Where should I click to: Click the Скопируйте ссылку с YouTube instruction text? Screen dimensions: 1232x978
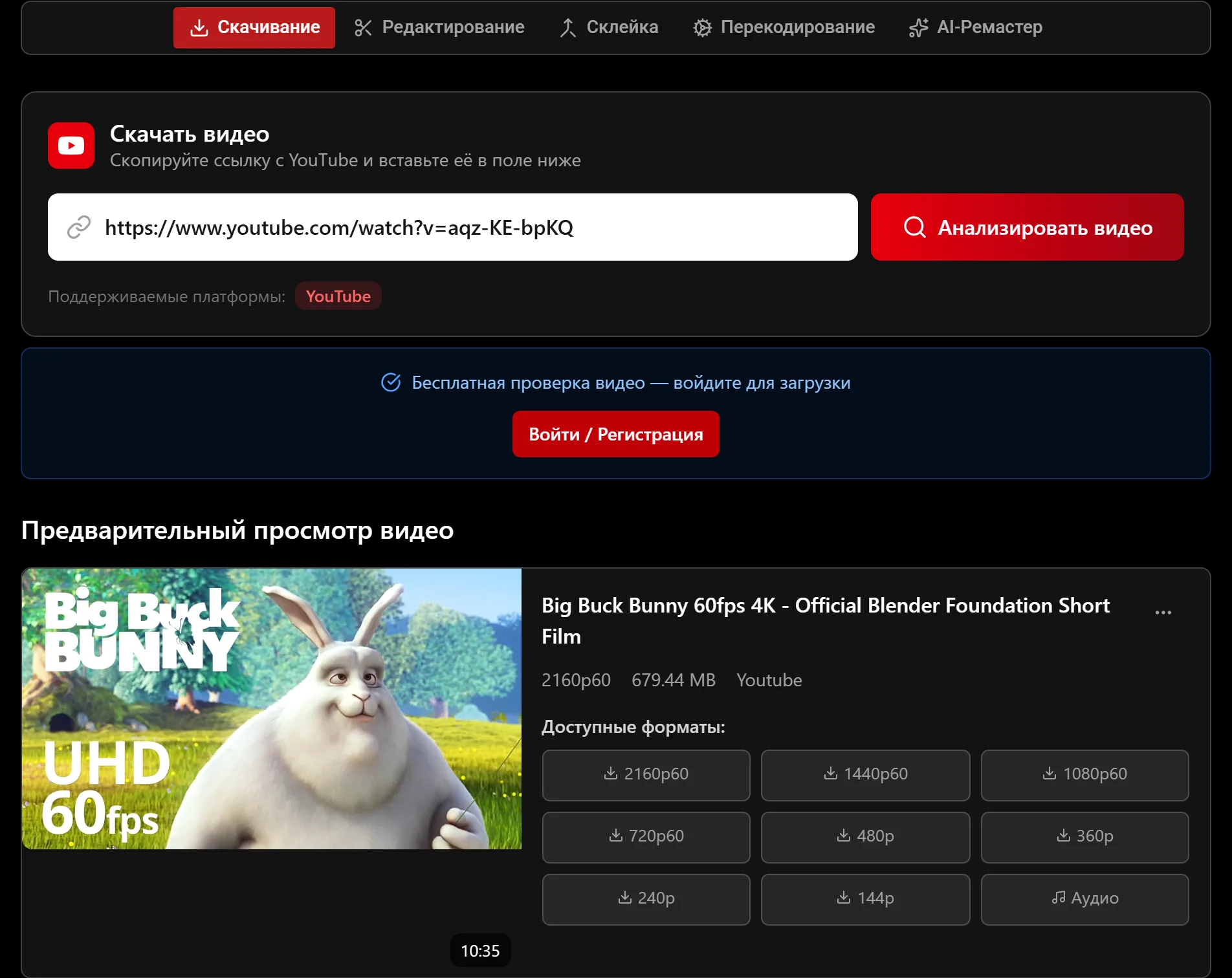[346, 160]
